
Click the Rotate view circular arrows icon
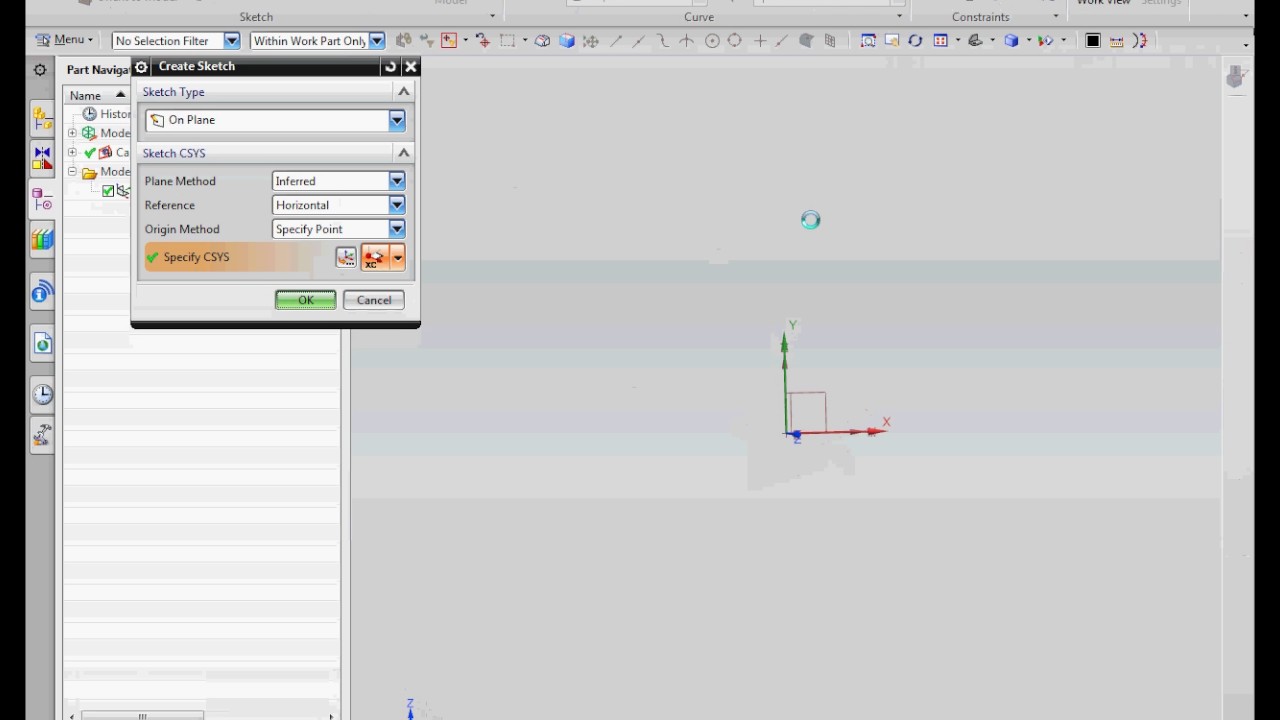coord(915,41)
